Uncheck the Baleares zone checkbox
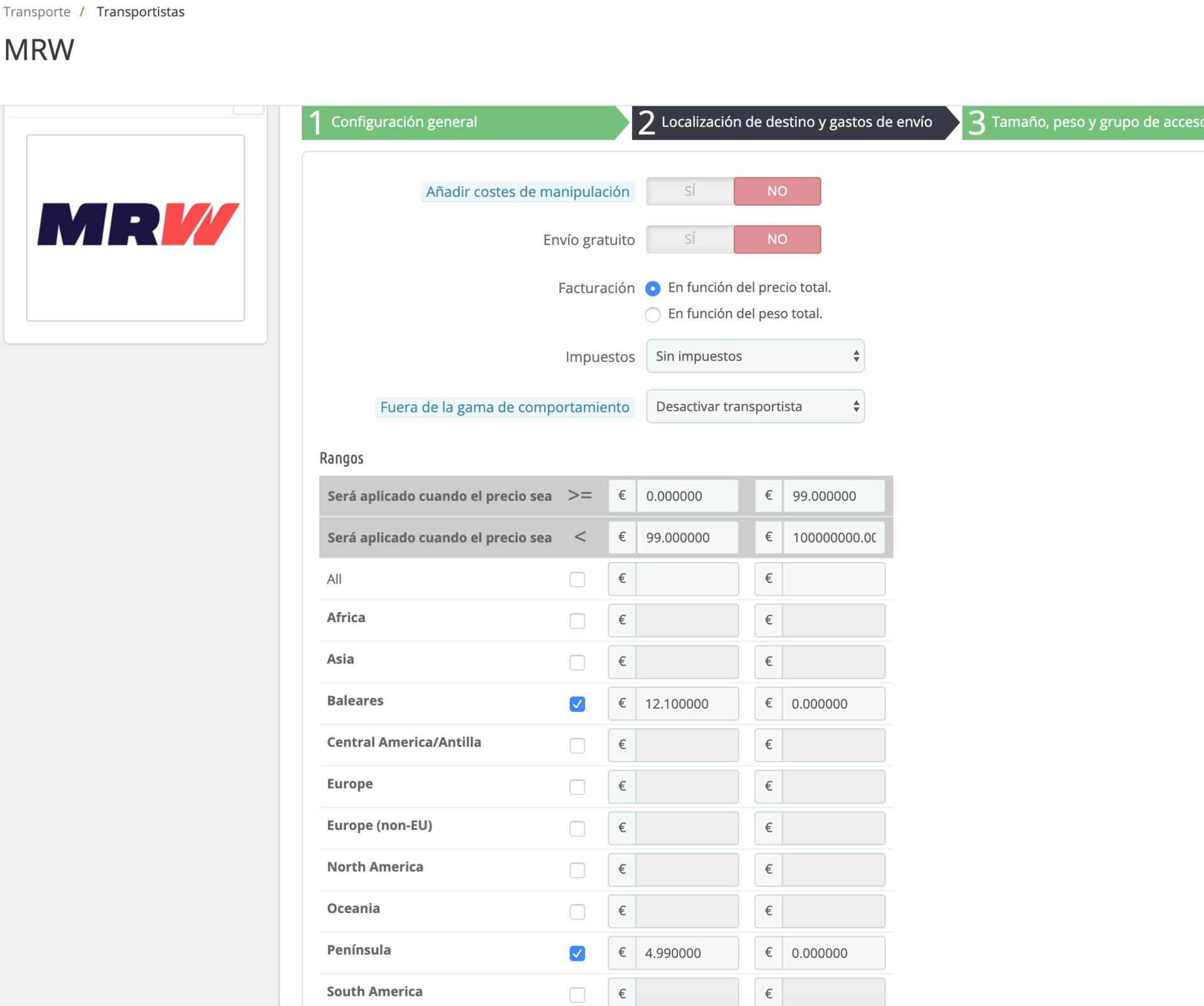This screenshot has height=1006, width=1204. [x=577, y=704]
